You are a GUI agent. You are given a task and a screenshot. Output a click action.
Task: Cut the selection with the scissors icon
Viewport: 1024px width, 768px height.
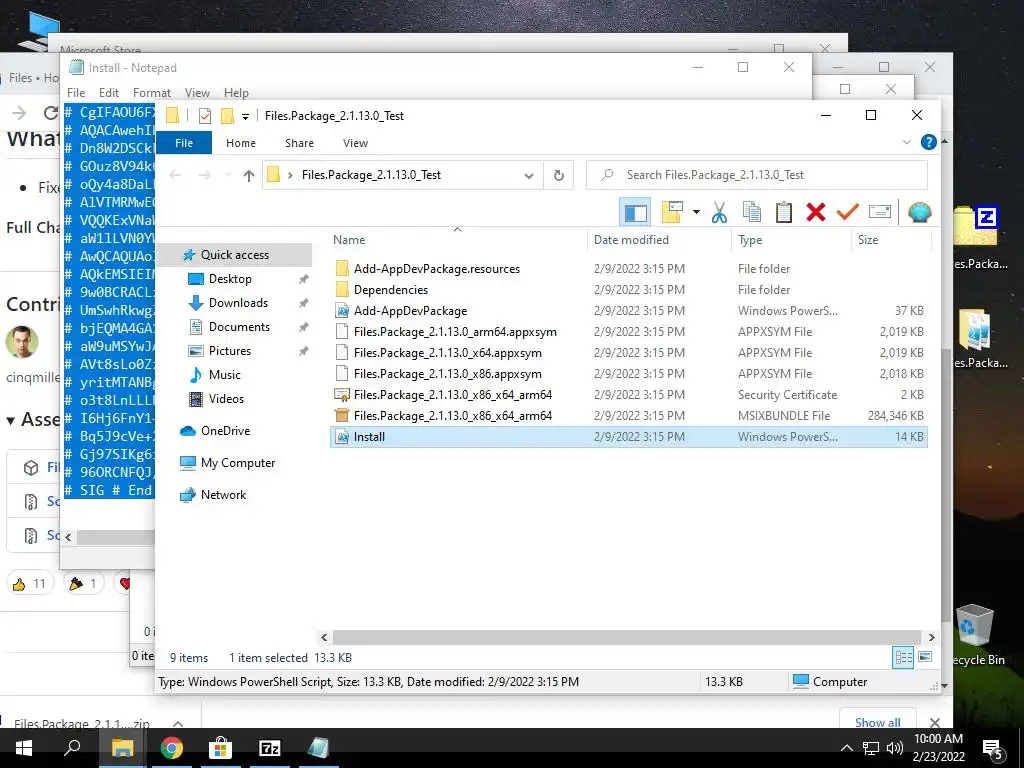point(719,212)
